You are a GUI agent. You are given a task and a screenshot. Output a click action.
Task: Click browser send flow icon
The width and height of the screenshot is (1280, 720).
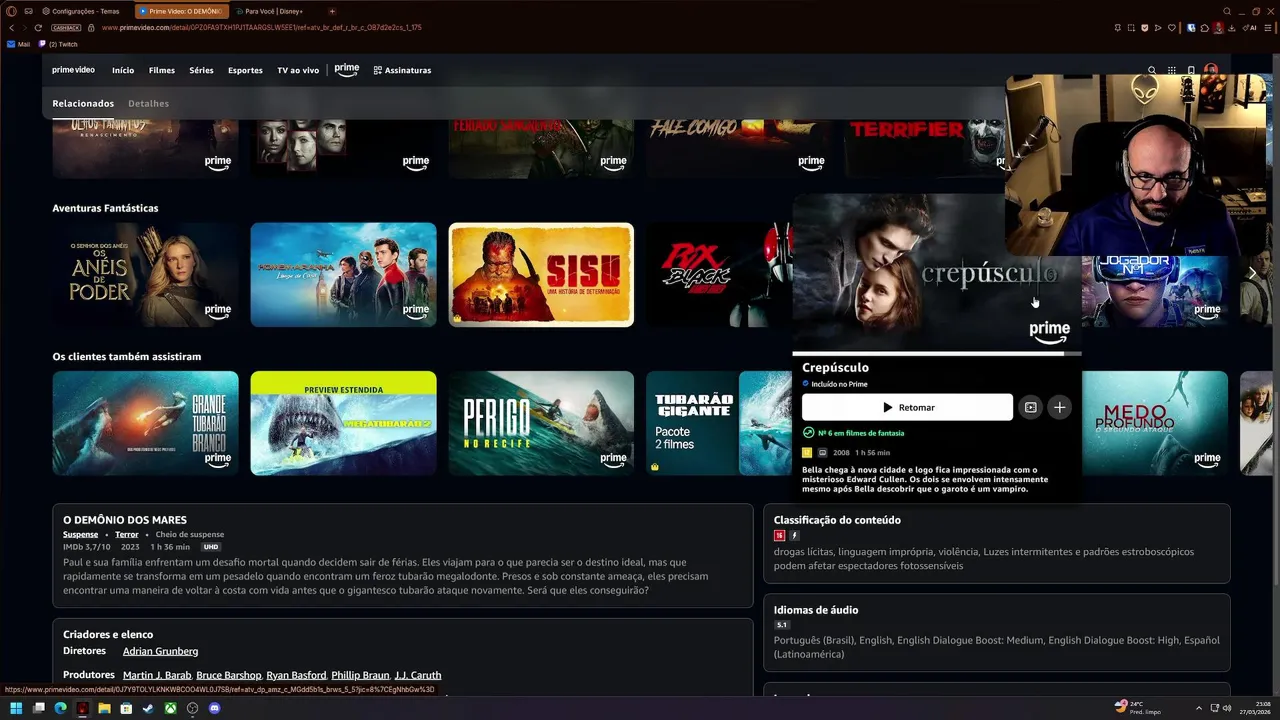[x=1158, y=27]
